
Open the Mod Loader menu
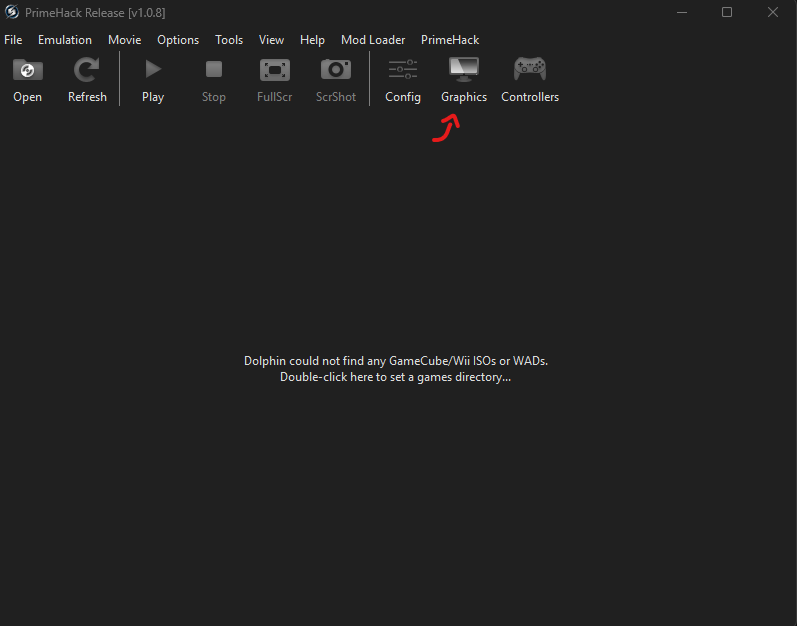[373, 40]
